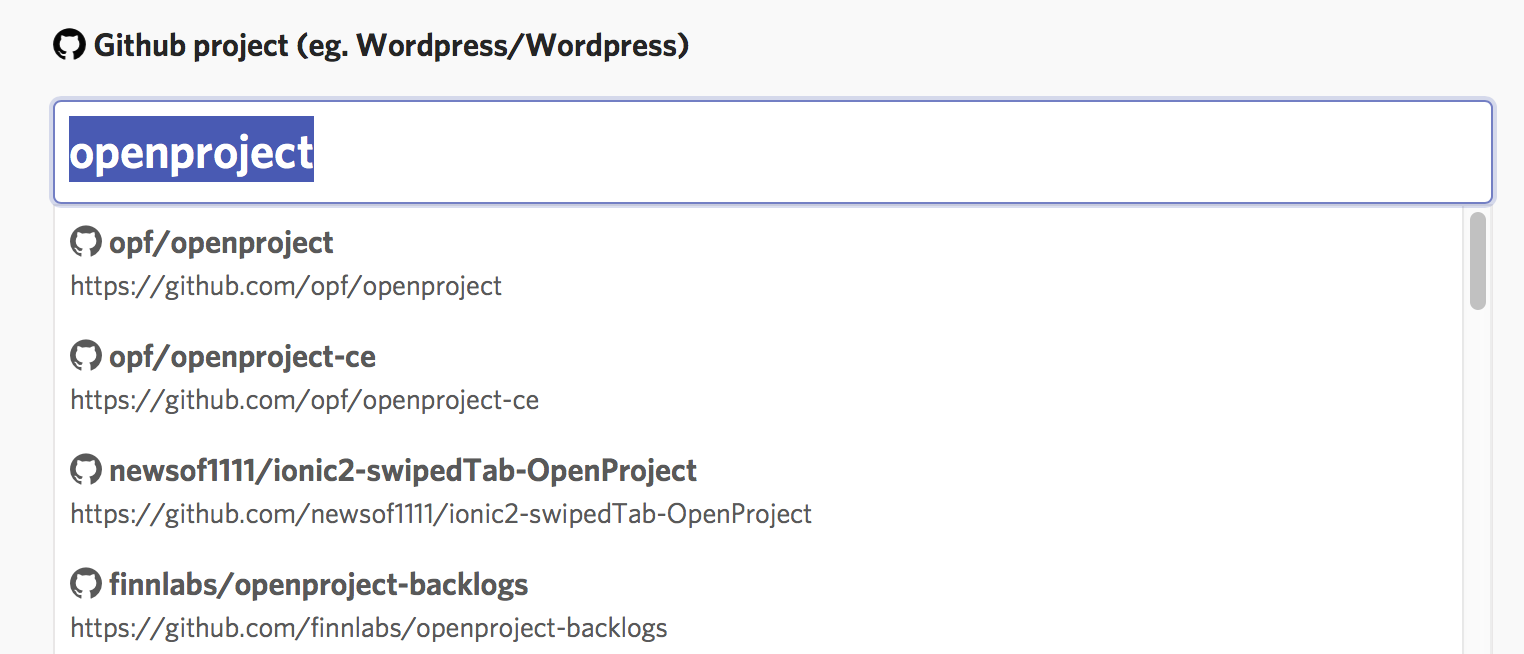The width and height of the screenshot is (1524, 654).
Task: Click the finnlabs/openproject-backlogs URL text
Action: point(368,629)
